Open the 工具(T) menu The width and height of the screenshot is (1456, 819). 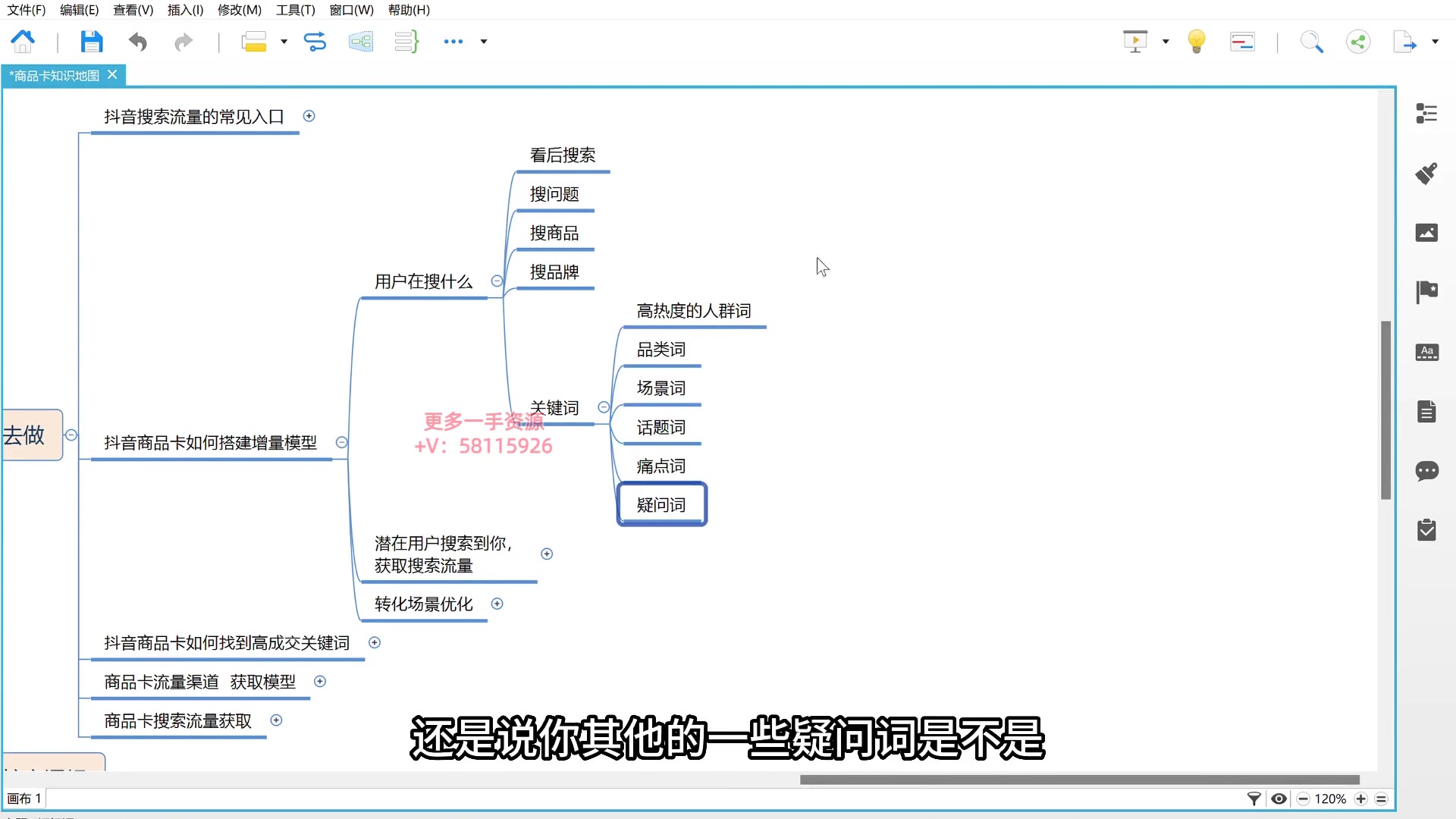tap(295, 10)
